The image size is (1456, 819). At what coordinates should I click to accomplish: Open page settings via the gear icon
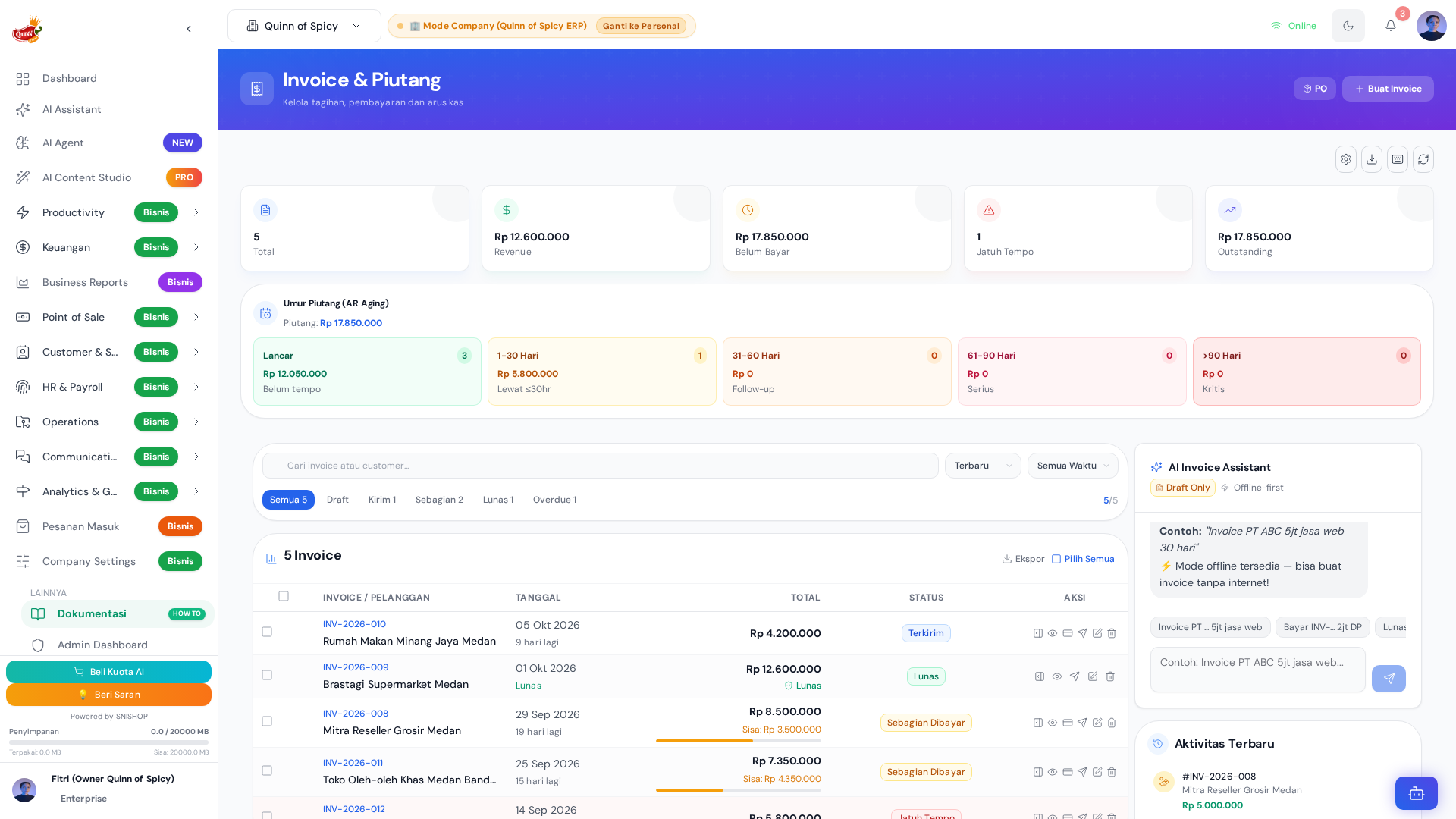[x=1346, y=159]
